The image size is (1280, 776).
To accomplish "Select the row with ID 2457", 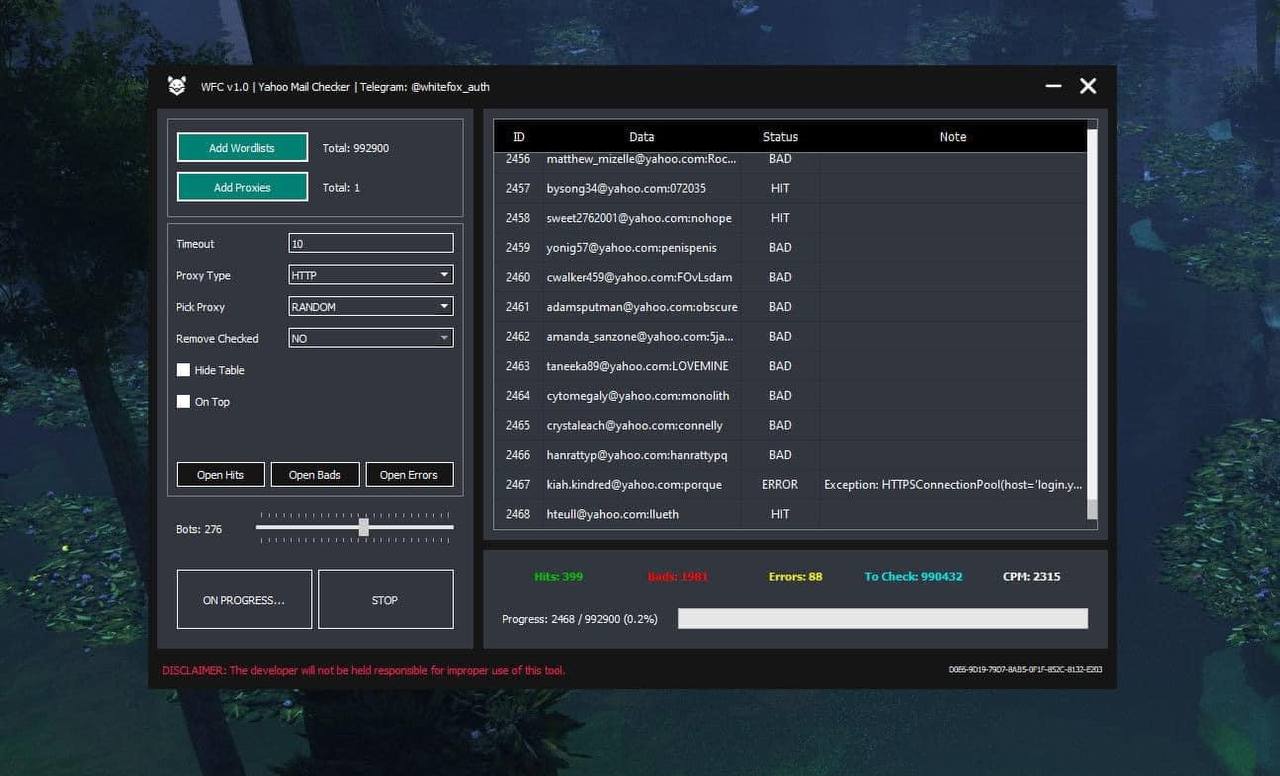I will tap(790, 188).
